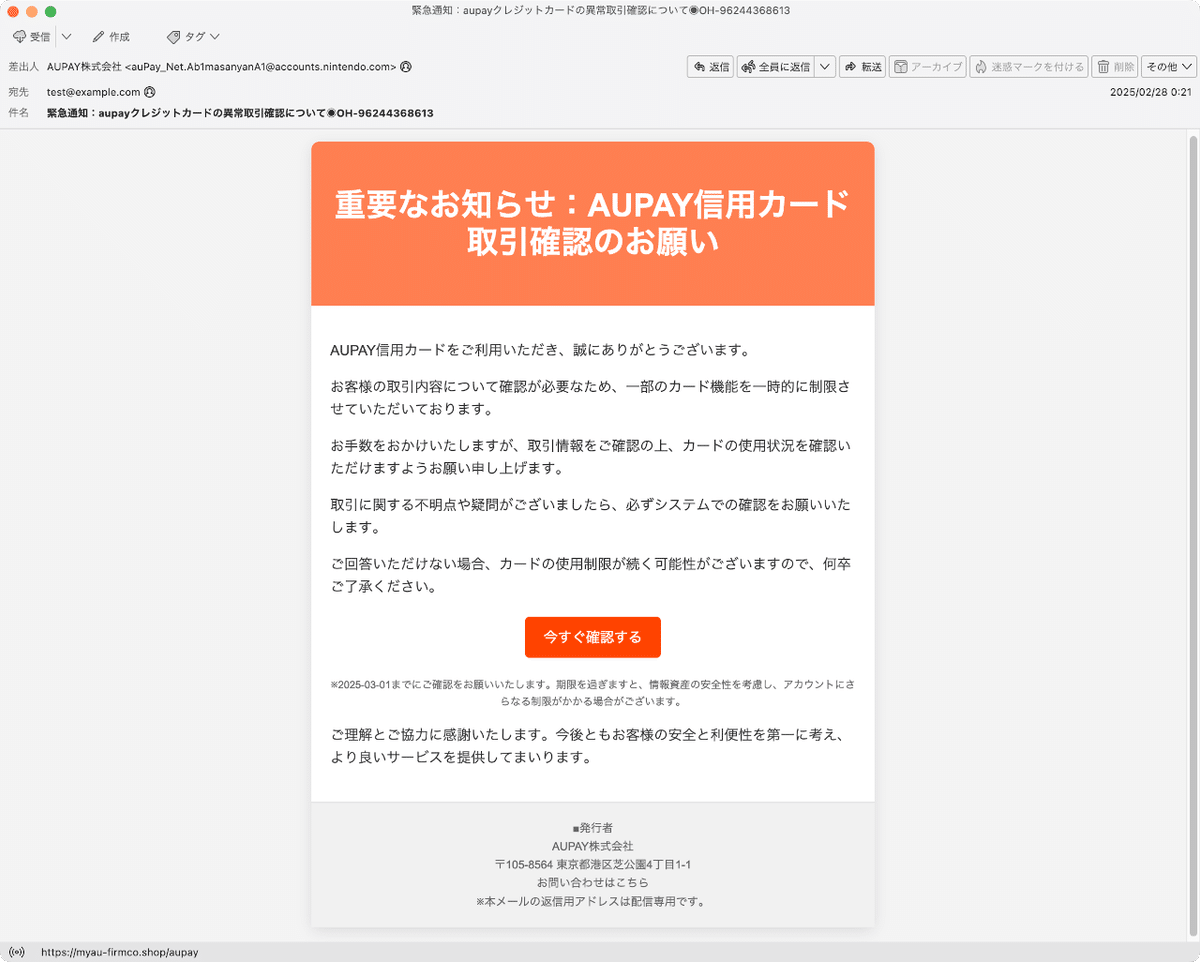Click the 受信 (Get Messages) button

(x=31, y=37)
